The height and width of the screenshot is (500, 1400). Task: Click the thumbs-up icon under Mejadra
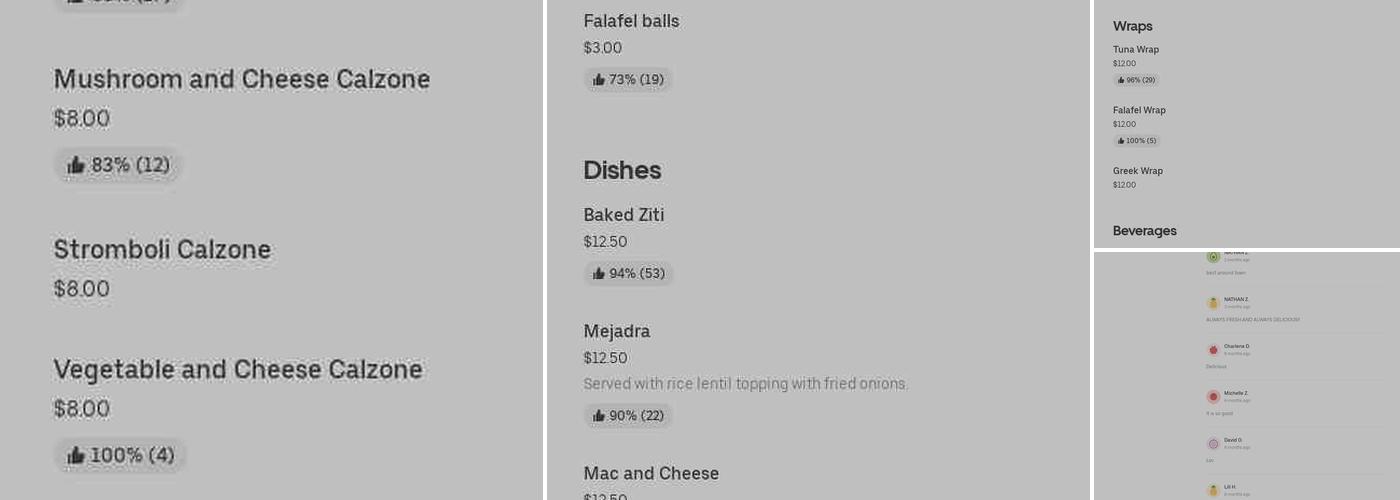(x=599, y=416)
